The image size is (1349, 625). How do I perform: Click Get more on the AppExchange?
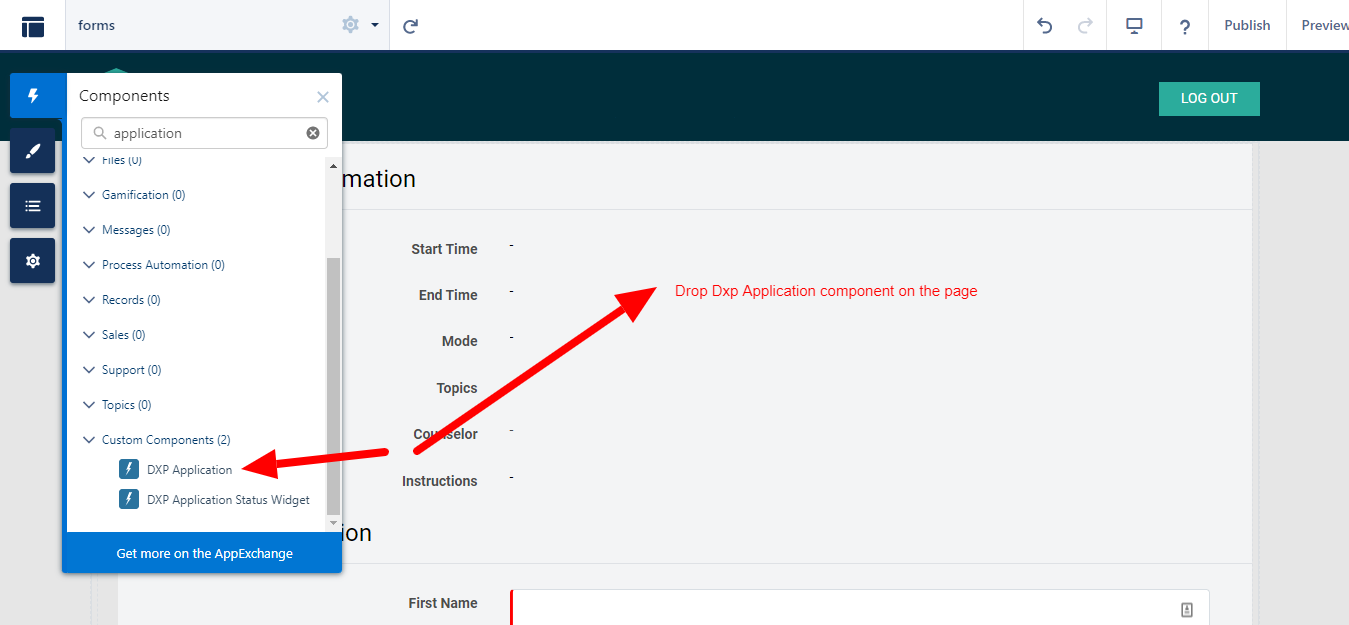click(204, 553)
